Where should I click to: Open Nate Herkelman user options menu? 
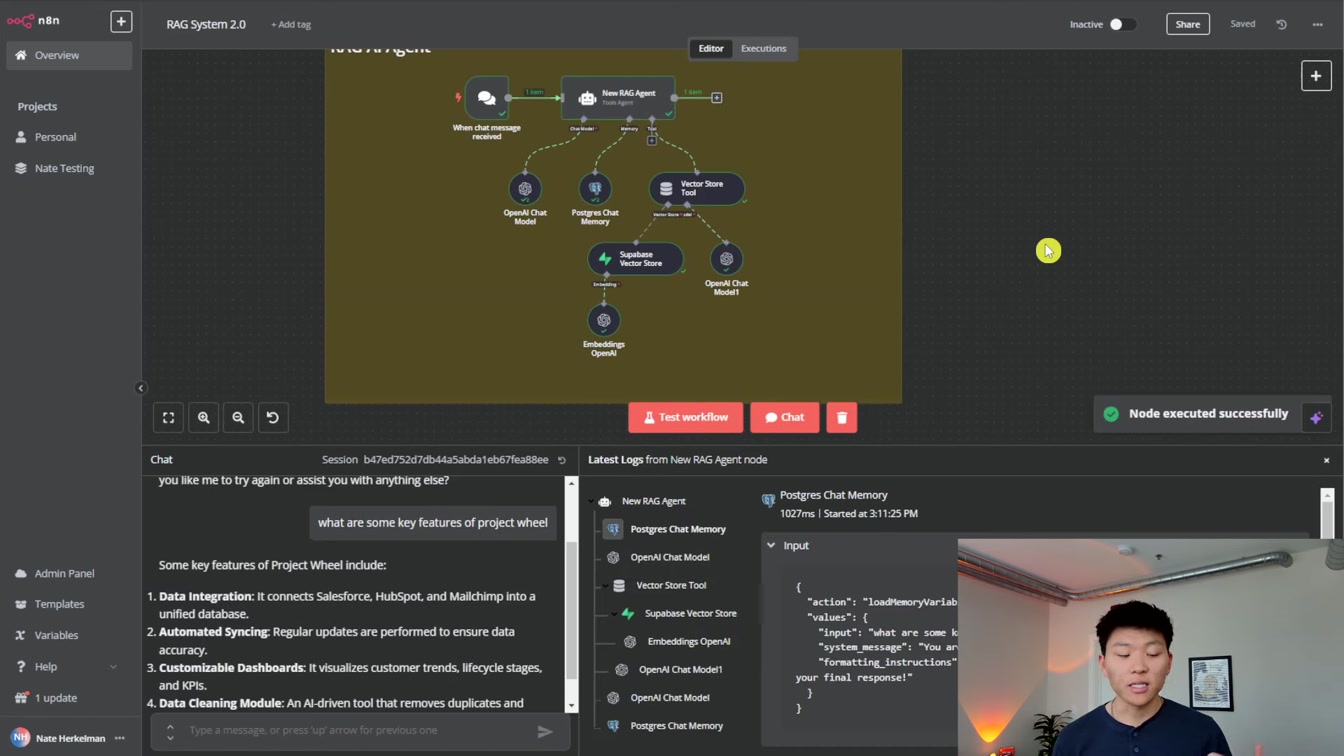click(120, 738)
